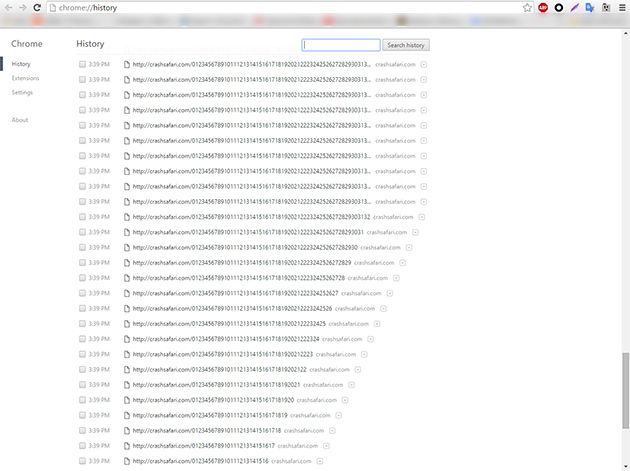Screen dimensions: 630x471
Task: Open dropdown arrow for URL ending 303132
Action: coord(422,217)
